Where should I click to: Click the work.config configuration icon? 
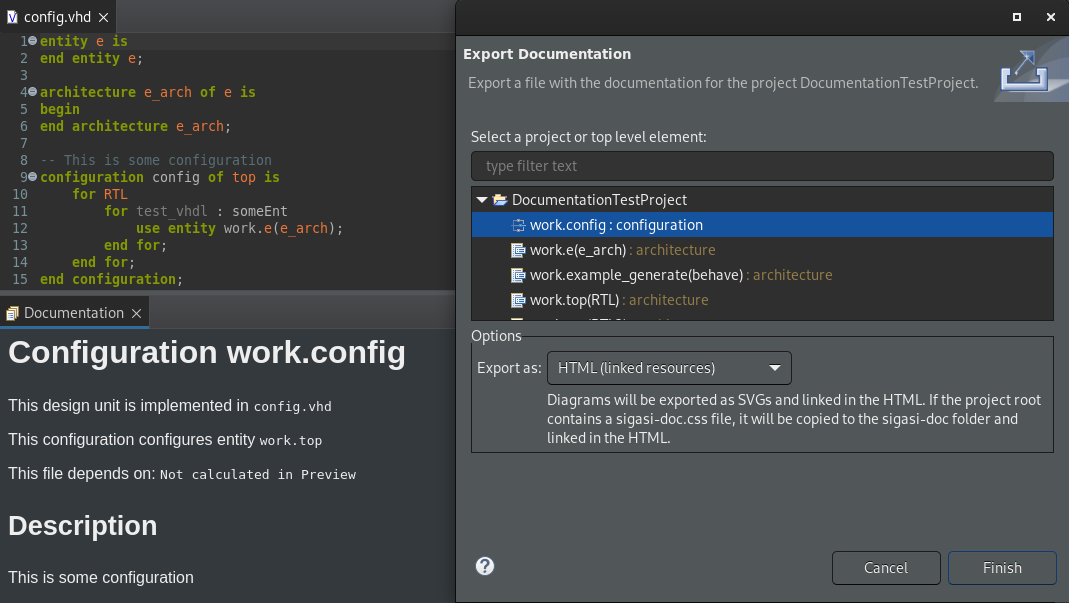(x=518, y=225)
